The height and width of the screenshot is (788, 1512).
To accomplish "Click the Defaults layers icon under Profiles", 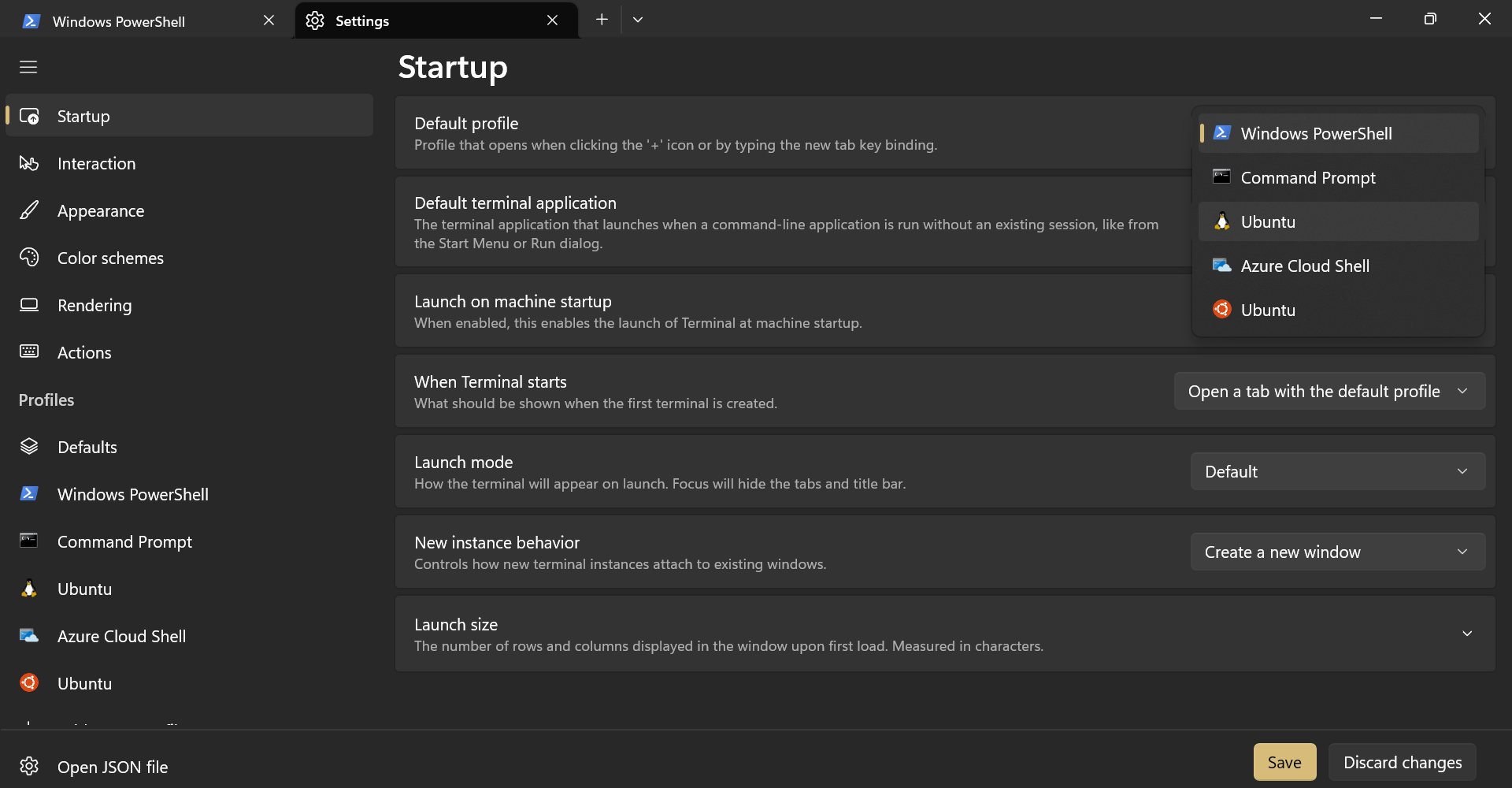I will [x=29, y=447].
